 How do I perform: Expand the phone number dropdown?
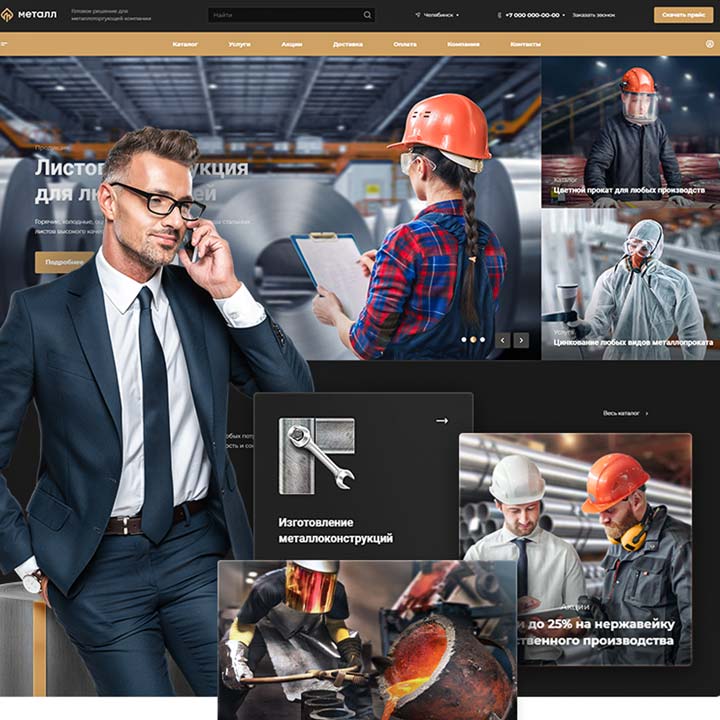click(532, 15)
